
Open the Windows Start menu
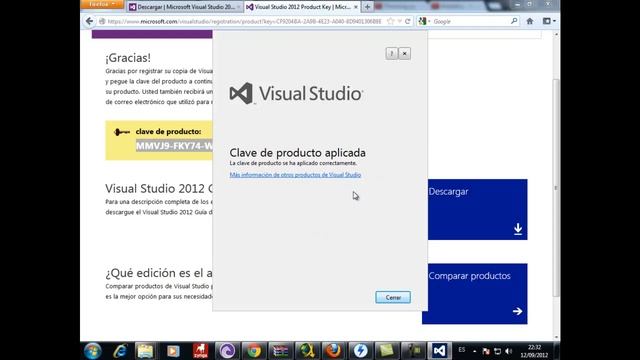point(93,351)
